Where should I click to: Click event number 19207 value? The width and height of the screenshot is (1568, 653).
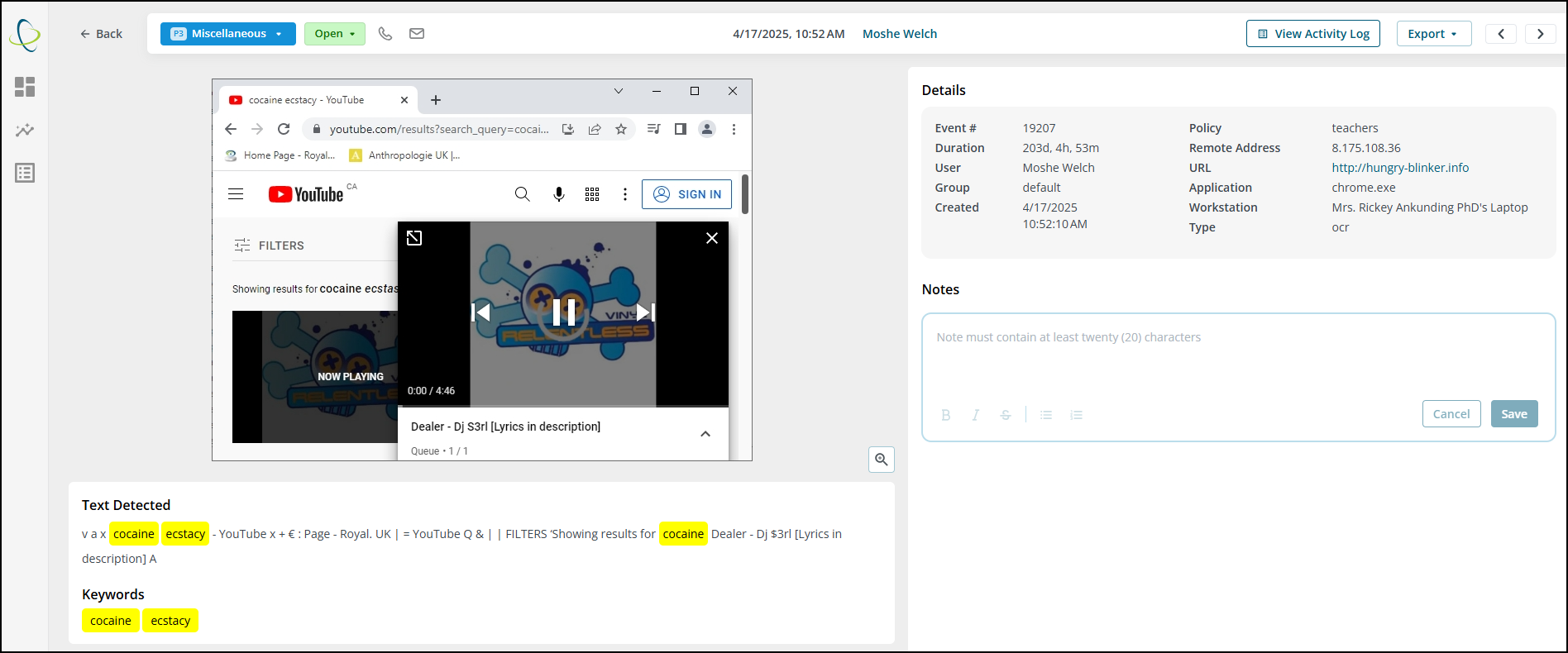(1039, 128)
